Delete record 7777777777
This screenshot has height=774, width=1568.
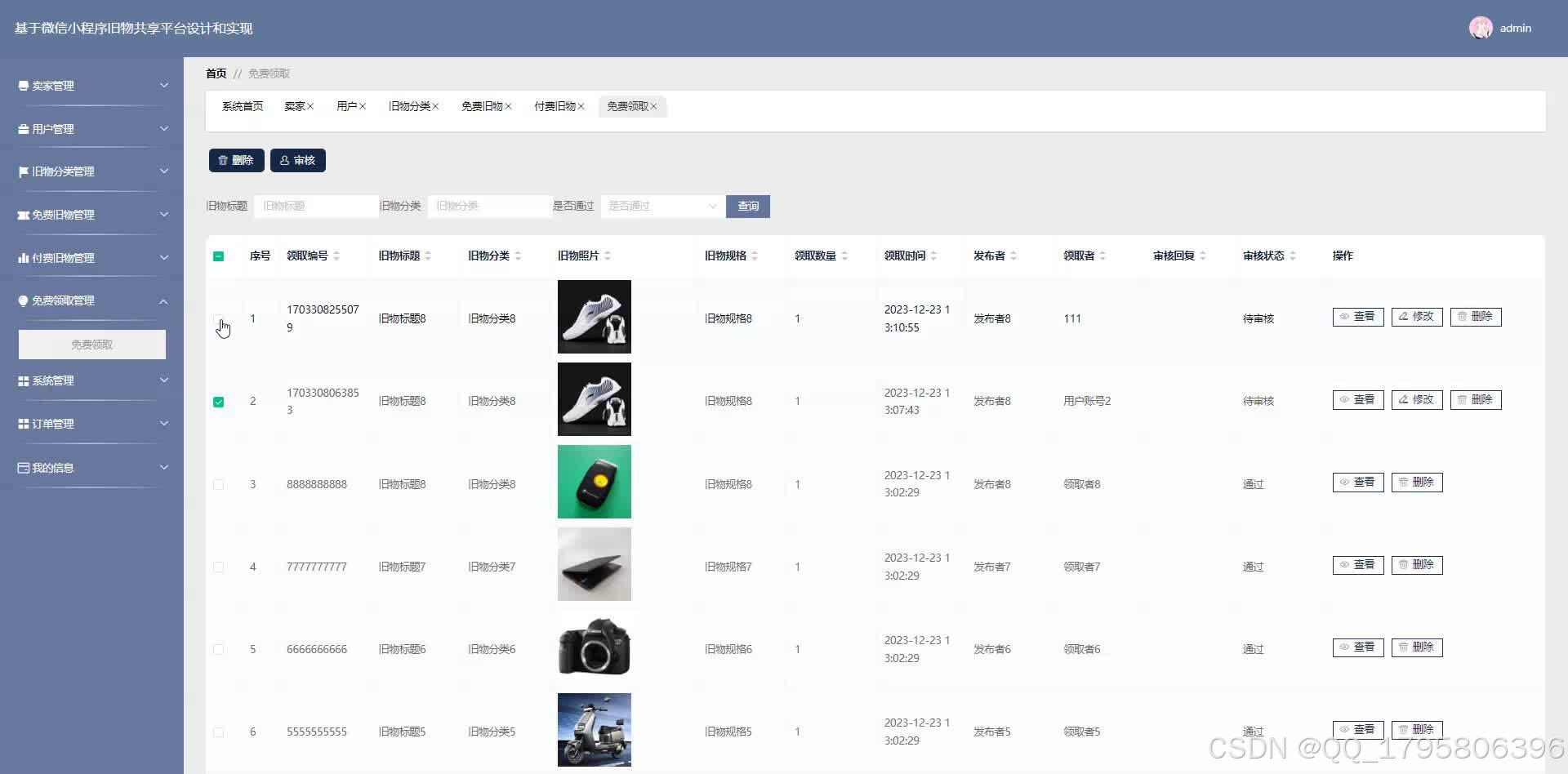[x=1417, y=565]
